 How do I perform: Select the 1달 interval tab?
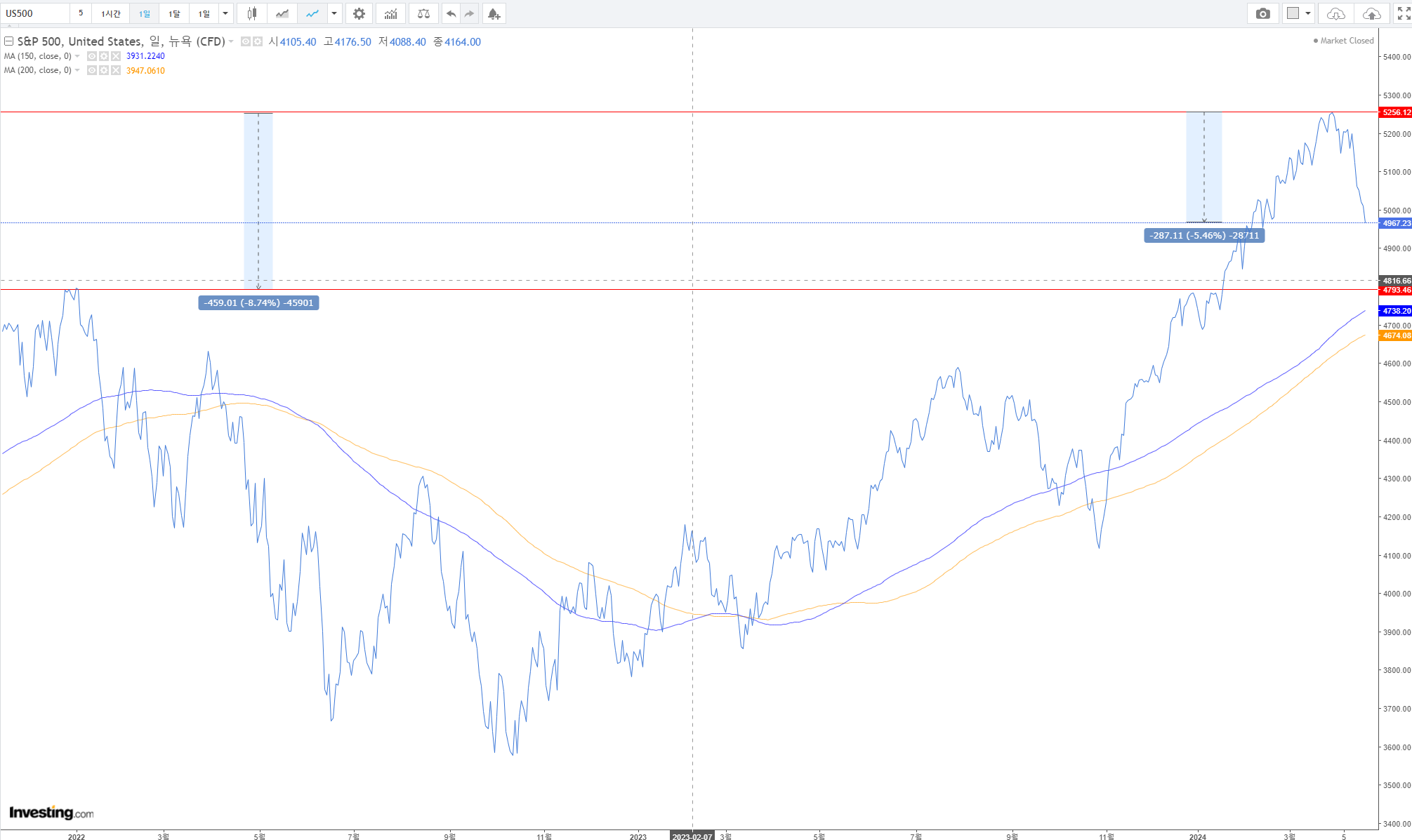[174, 13]
